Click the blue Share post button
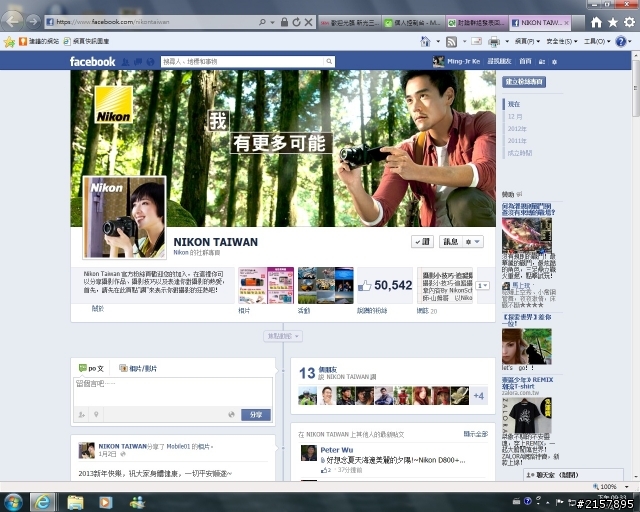 (256, 415)
